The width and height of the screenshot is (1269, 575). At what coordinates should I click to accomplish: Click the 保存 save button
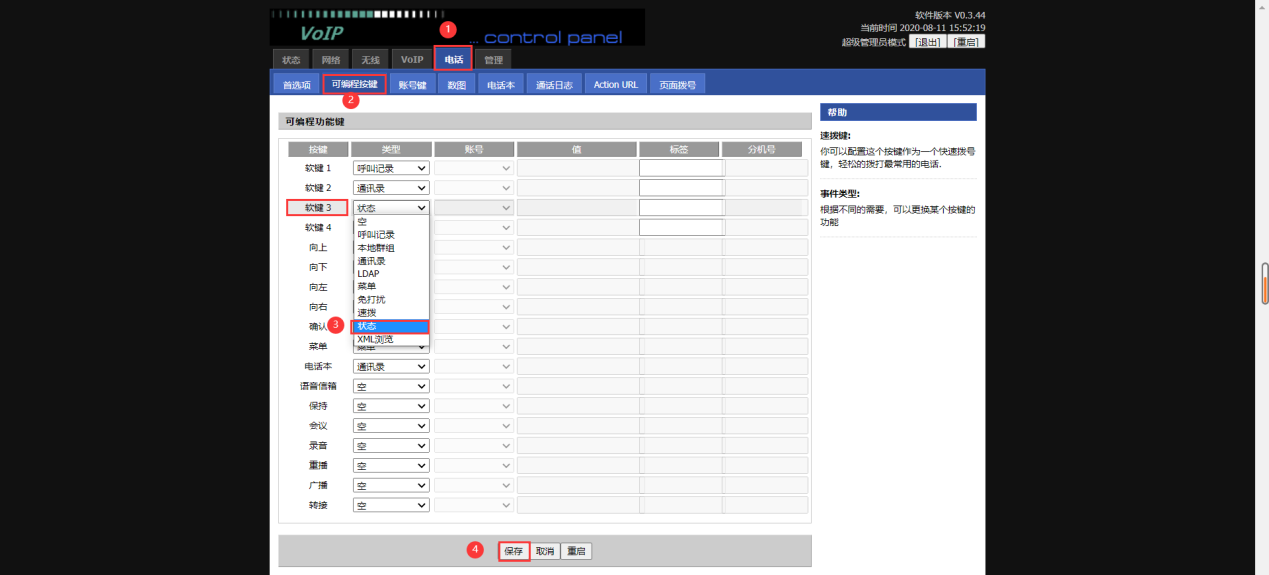513,551
